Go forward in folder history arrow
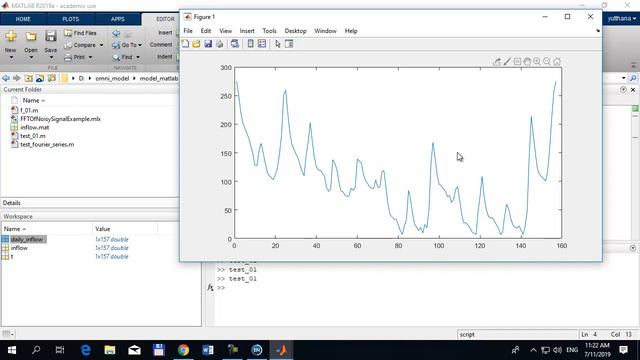Viewport: 640px width, 360px height. pos(16,78)
